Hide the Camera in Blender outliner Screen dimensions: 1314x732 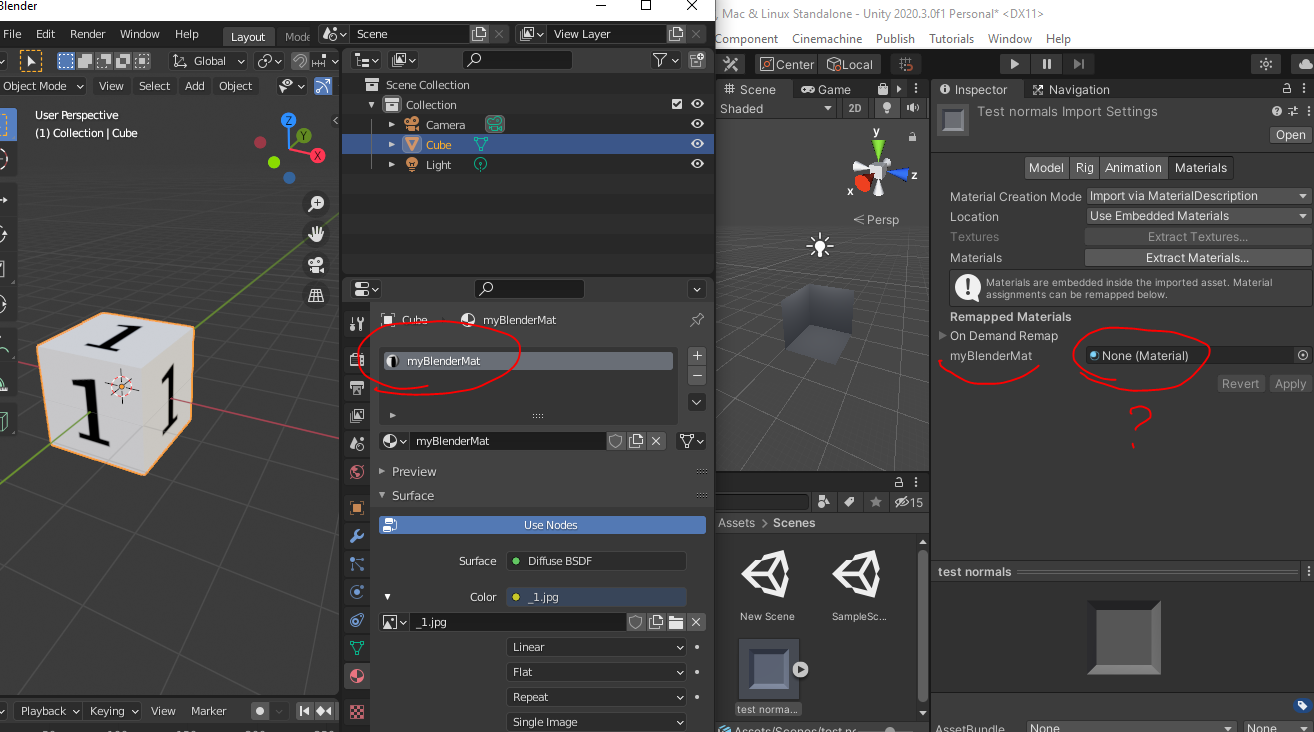pos(697,124)
